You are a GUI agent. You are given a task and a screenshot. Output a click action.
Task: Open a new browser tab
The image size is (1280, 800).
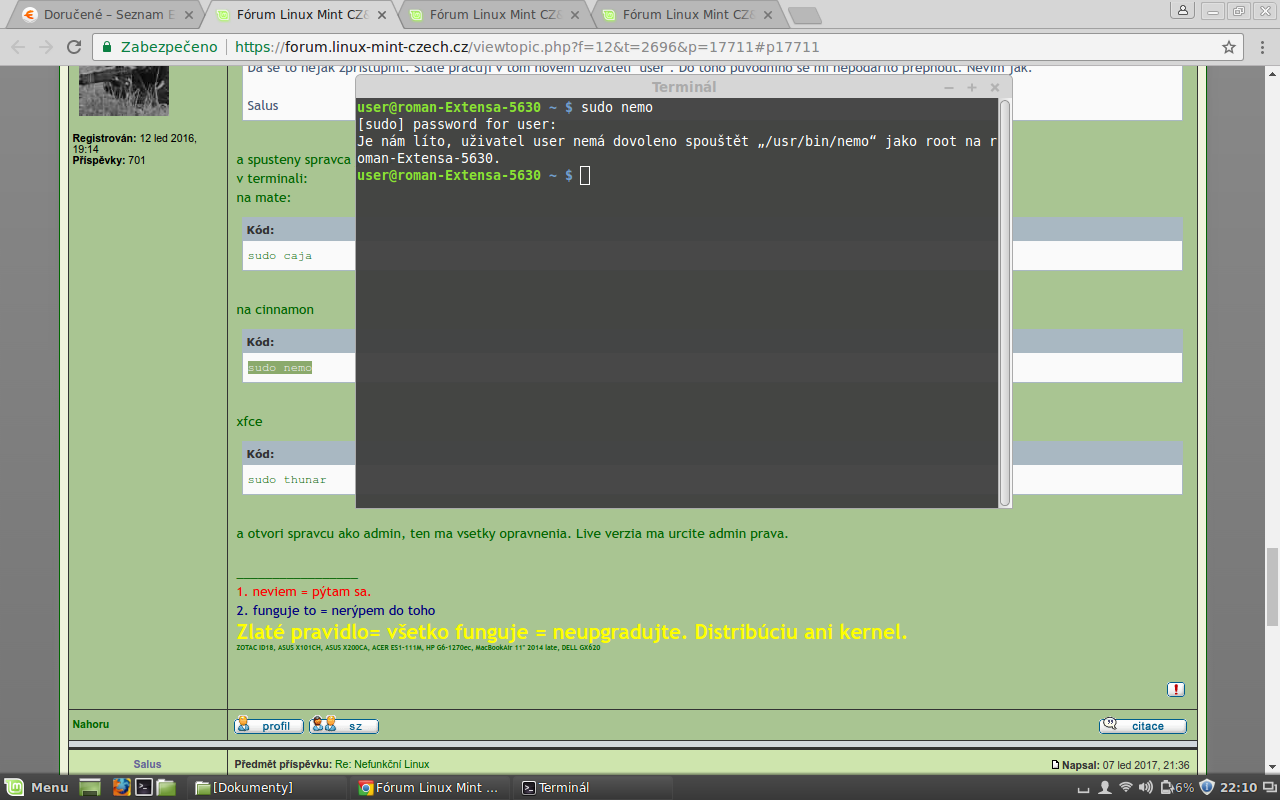point(804,15)
